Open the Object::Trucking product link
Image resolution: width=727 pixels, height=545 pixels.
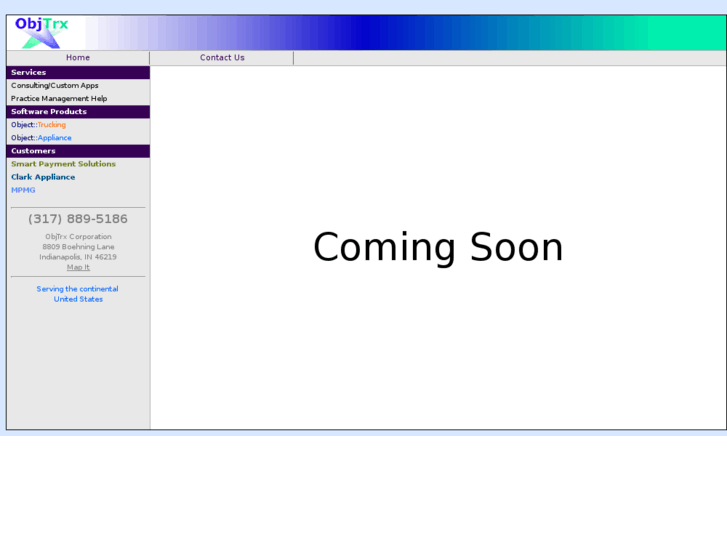pos(38,125)
